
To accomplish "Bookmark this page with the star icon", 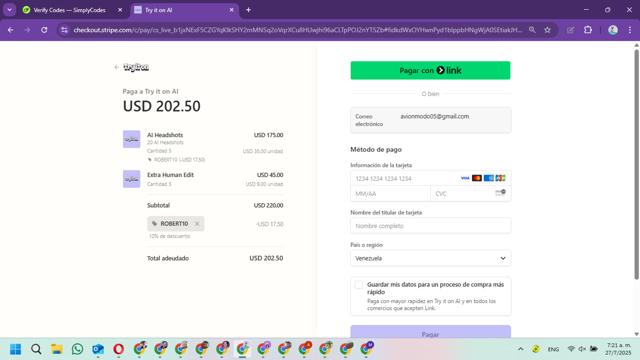I will (547, 30).
